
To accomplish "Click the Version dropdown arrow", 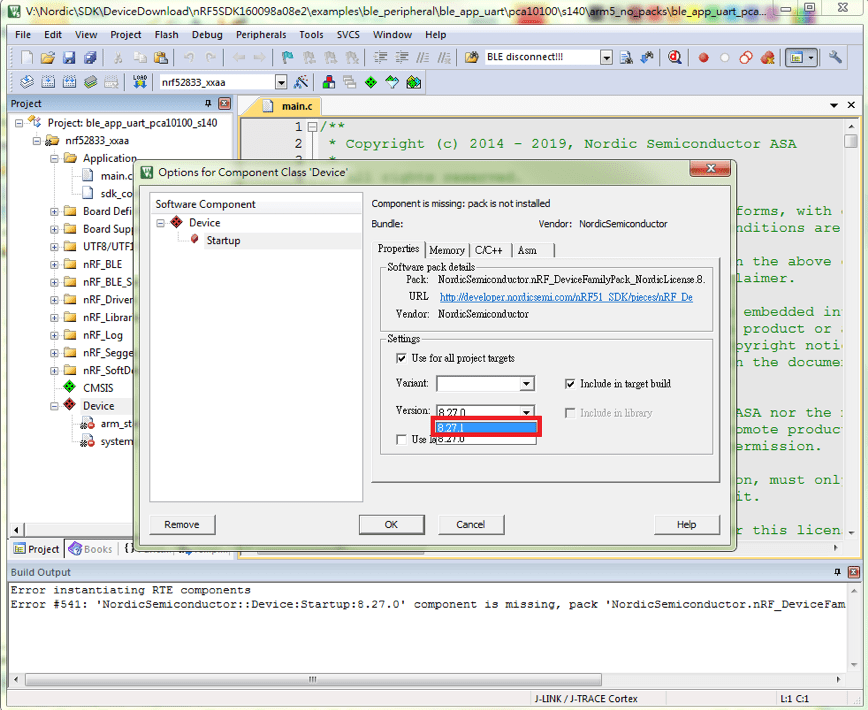I will coord(526,412).
